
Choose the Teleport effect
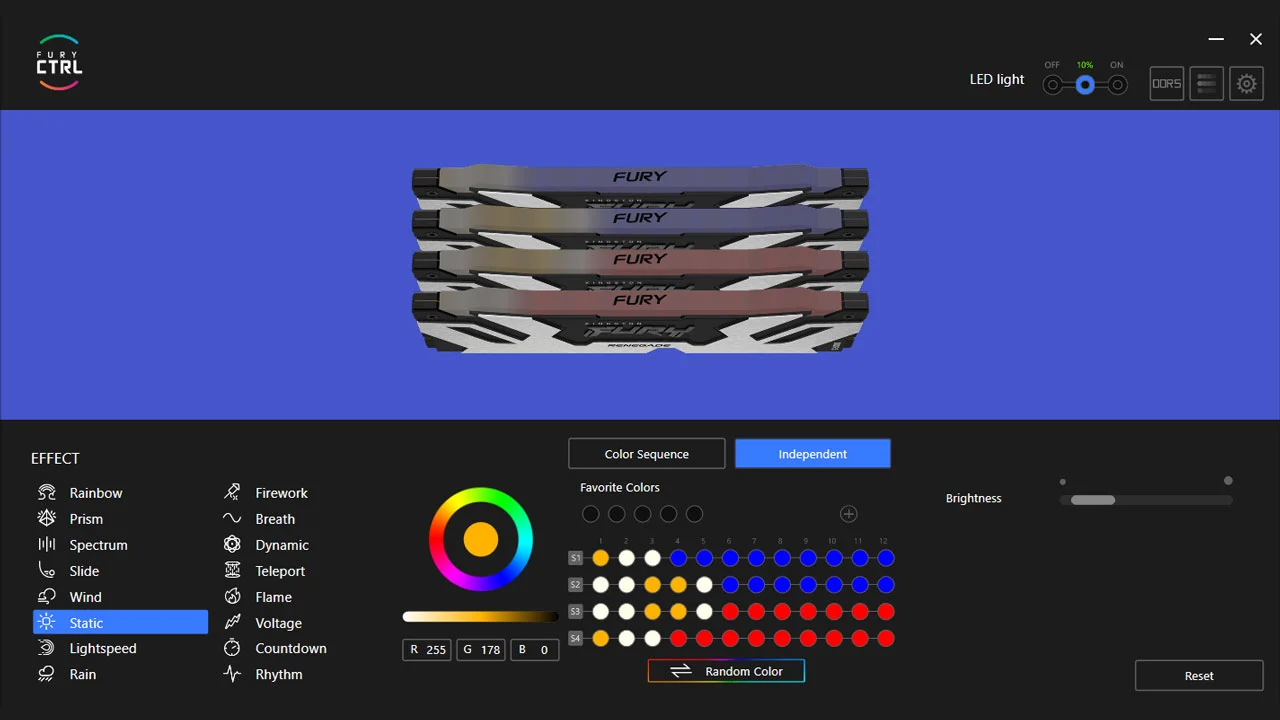click(279, 571)
